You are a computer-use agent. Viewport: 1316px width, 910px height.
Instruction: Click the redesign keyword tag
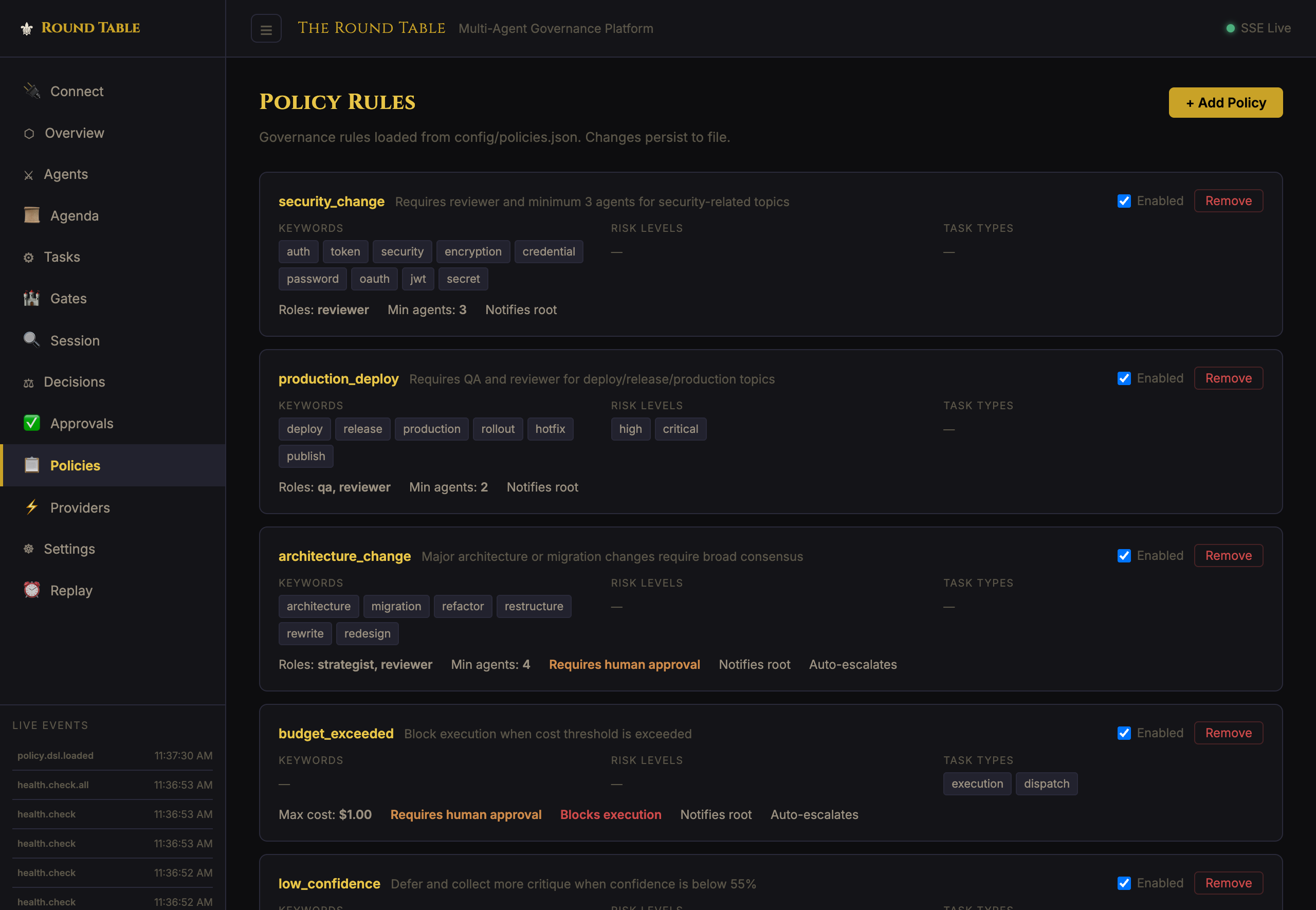pyautogui.click(x=367, y=634)
